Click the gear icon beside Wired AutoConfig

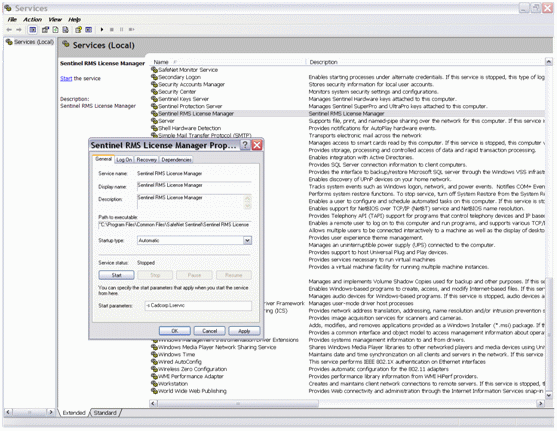point(154,362)
